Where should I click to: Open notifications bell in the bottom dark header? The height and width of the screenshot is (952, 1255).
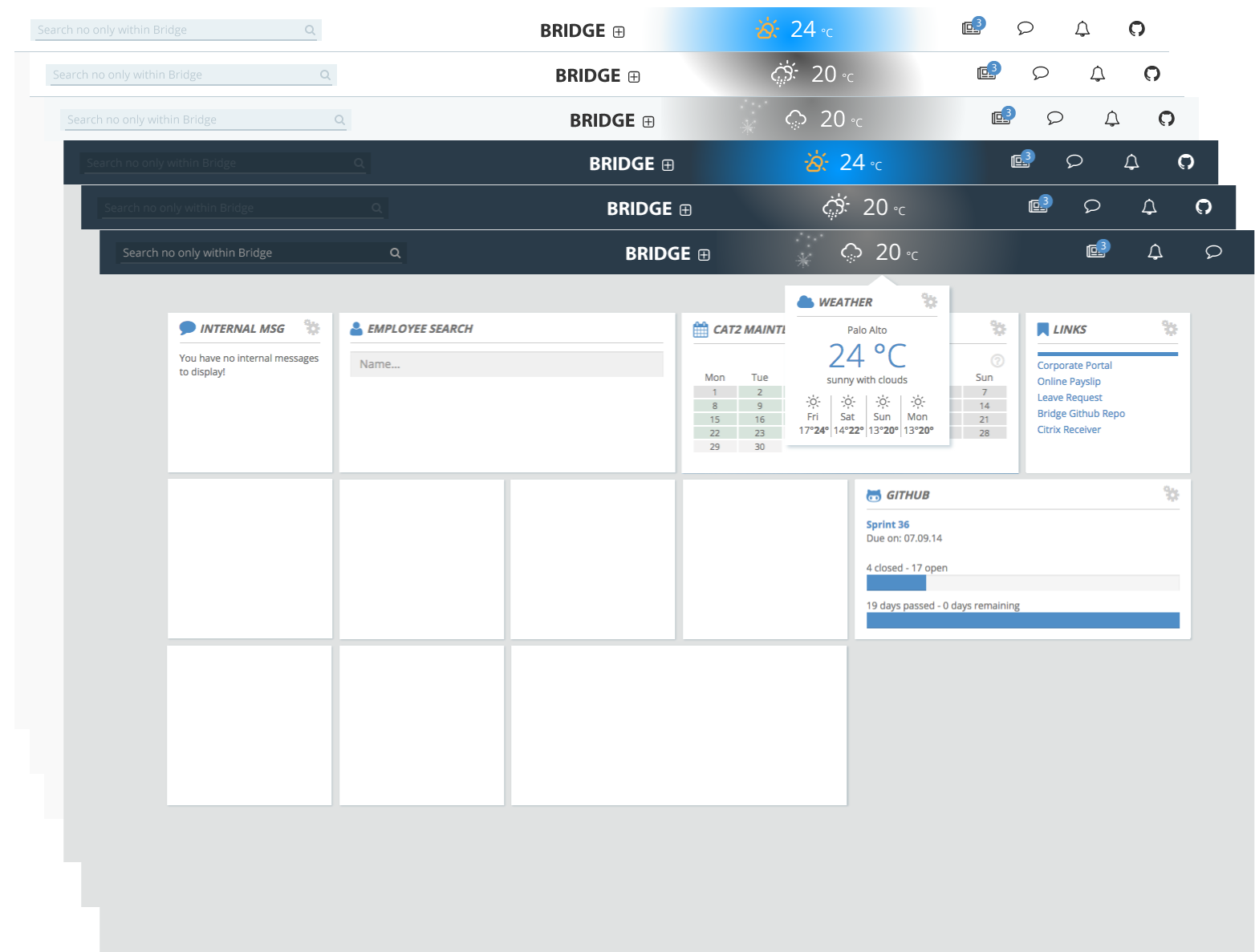click(1155, 253)
